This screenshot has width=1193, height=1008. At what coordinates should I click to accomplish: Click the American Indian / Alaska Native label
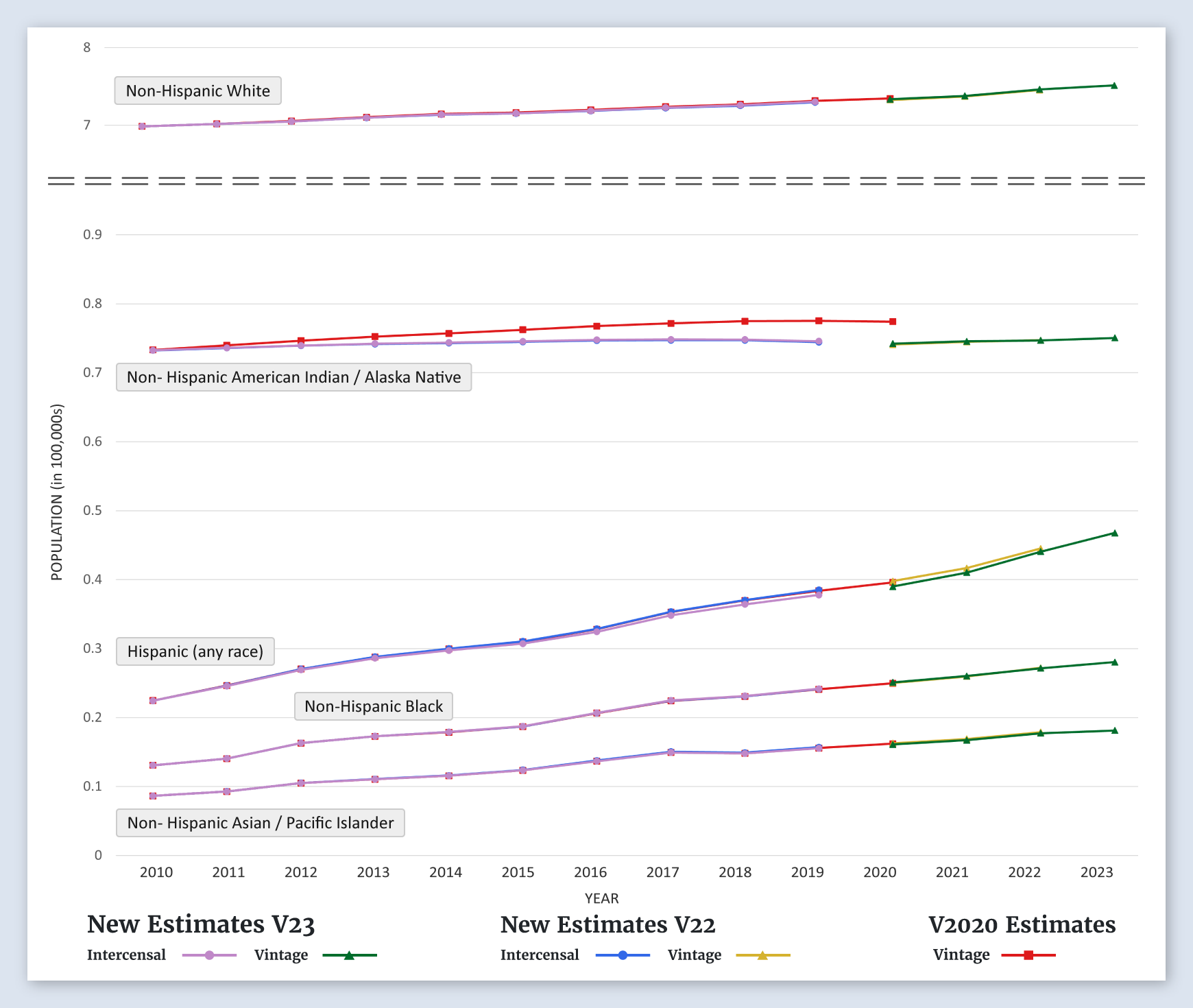pyautogui.click(x=293, y=377)
